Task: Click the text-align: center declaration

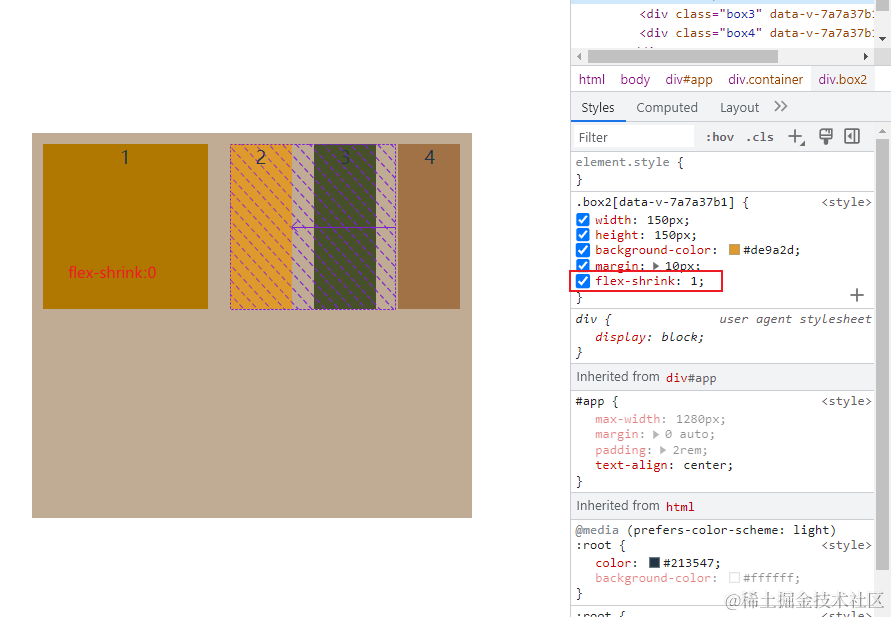Action: click(664, 465)
